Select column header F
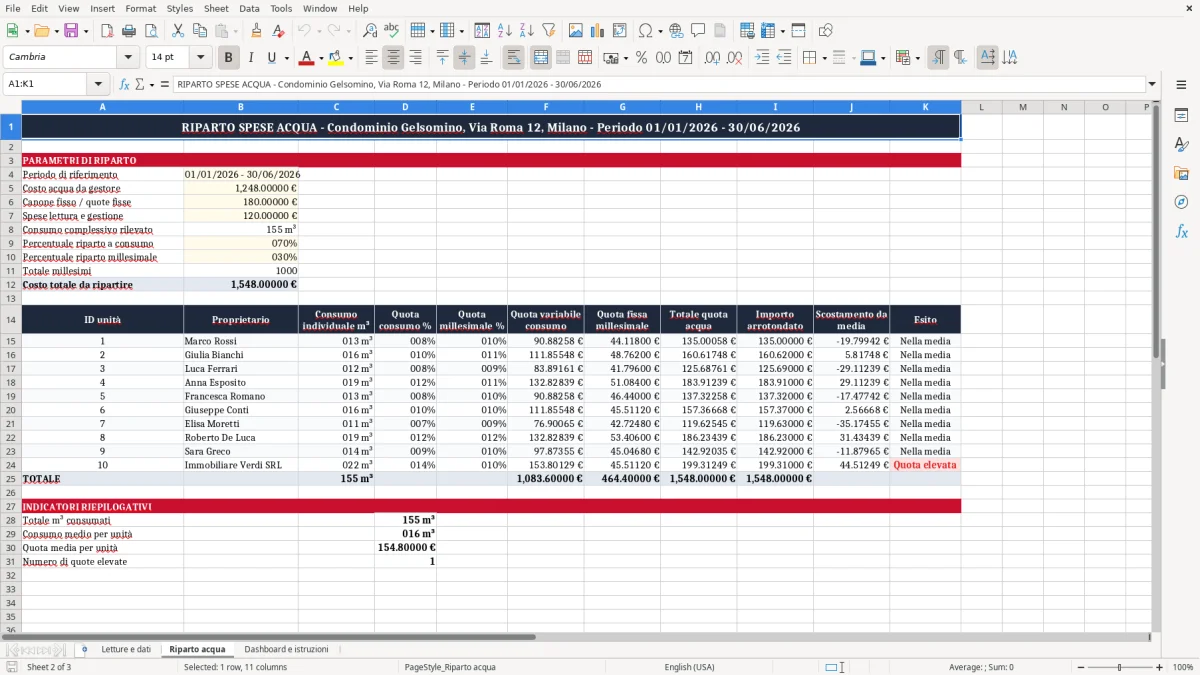Image resolution: width=1200 pixels, height=675 pixels. (x=546, y=107)
